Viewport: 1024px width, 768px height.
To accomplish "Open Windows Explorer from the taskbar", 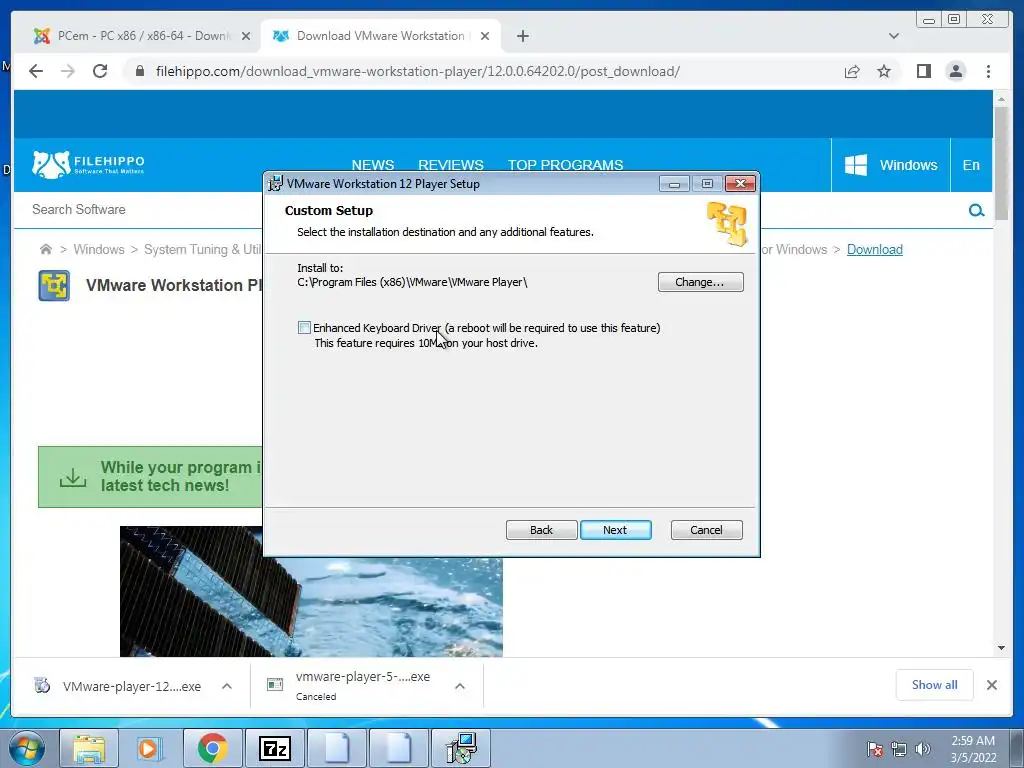I will tap(89, 748).
